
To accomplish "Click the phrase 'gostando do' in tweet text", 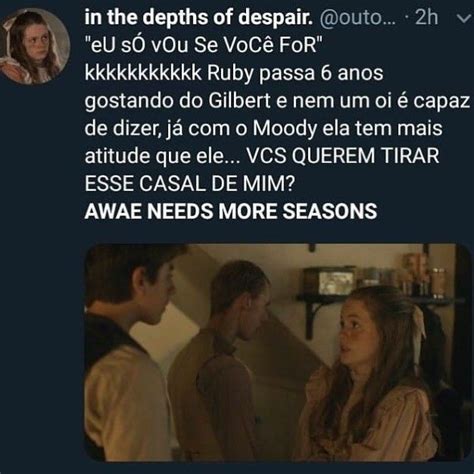I will click(x=144, y=102).
